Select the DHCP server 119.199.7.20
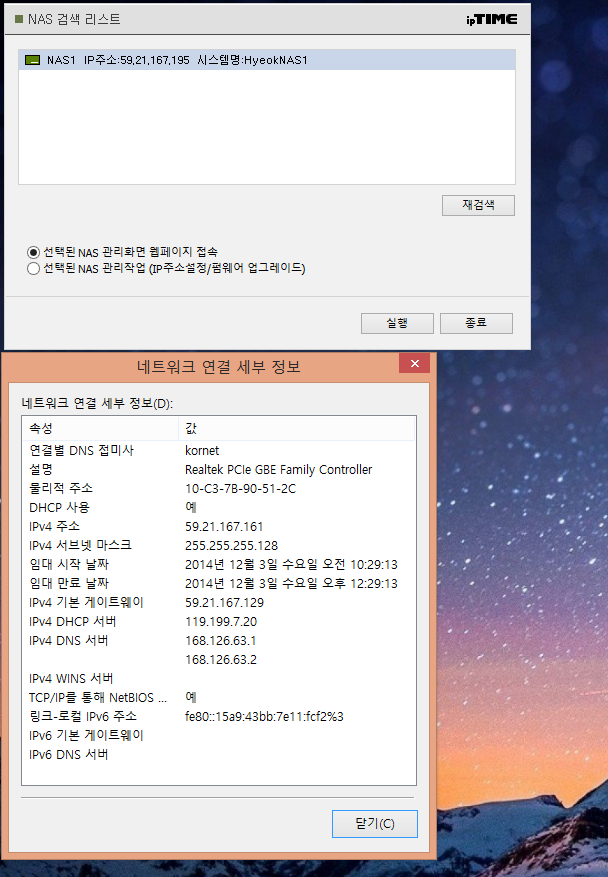608x877 pixels. click(x=221, y=621)
